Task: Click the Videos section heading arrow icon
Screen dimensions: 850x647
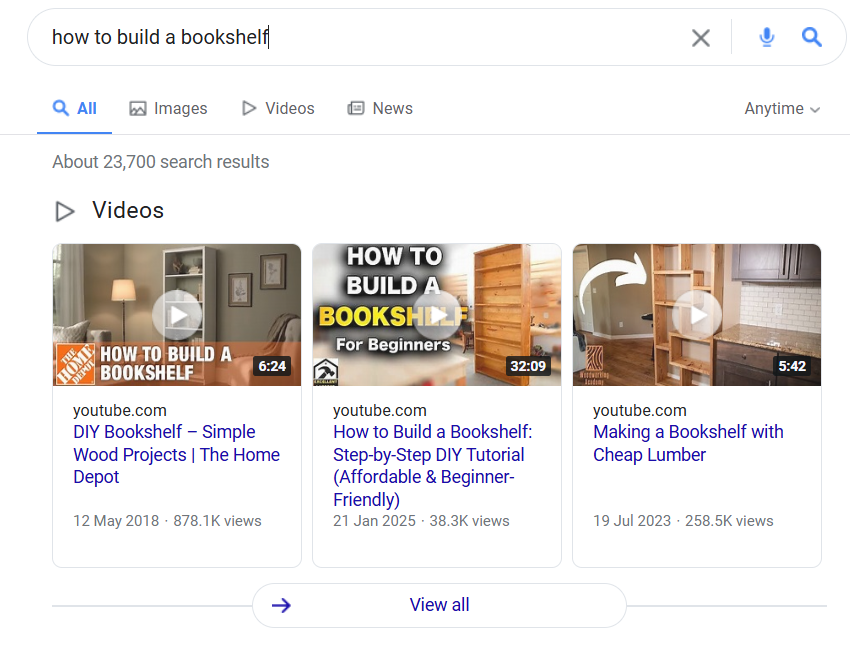Action: [66, 211]
